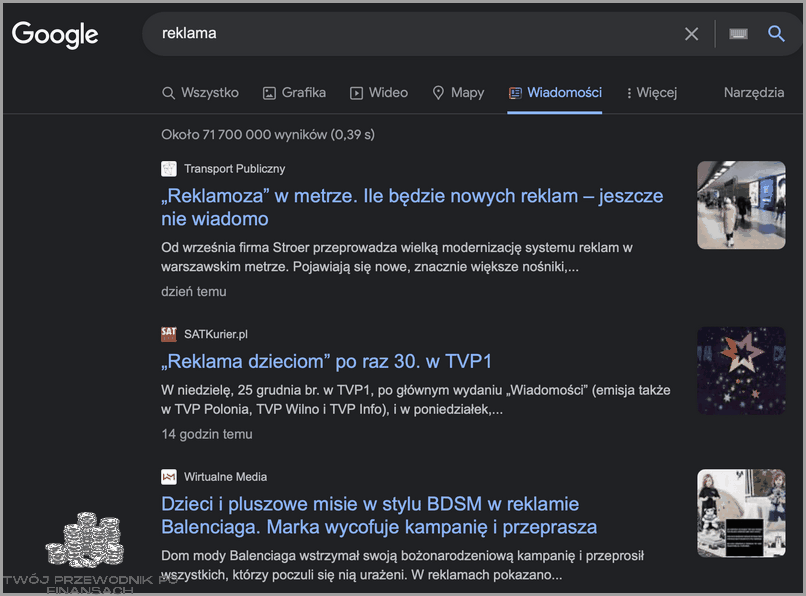The width and height of the screenshot is (806, 596).
Task: Click the metro station article thumbnail
Action: tap(741, 205)
